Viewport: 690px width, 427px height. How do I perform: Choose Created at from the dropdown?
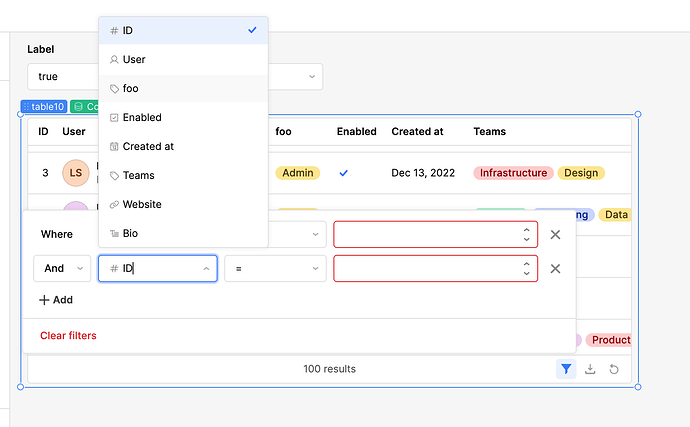(x=148, y=146)
